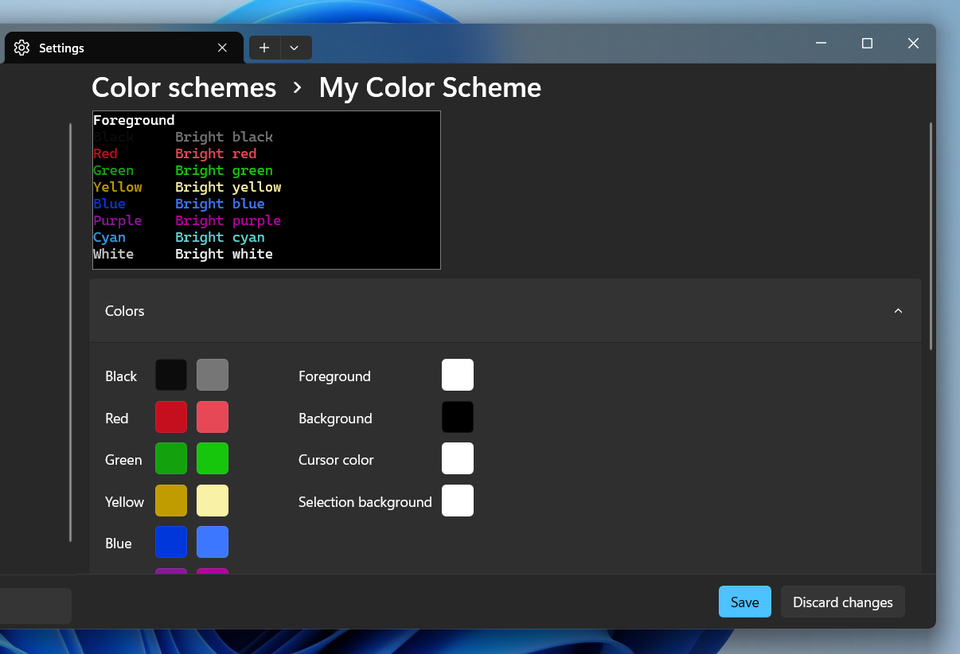Edit the Bright red color swatch
The image size is (960, 654).
coord(212,417)
